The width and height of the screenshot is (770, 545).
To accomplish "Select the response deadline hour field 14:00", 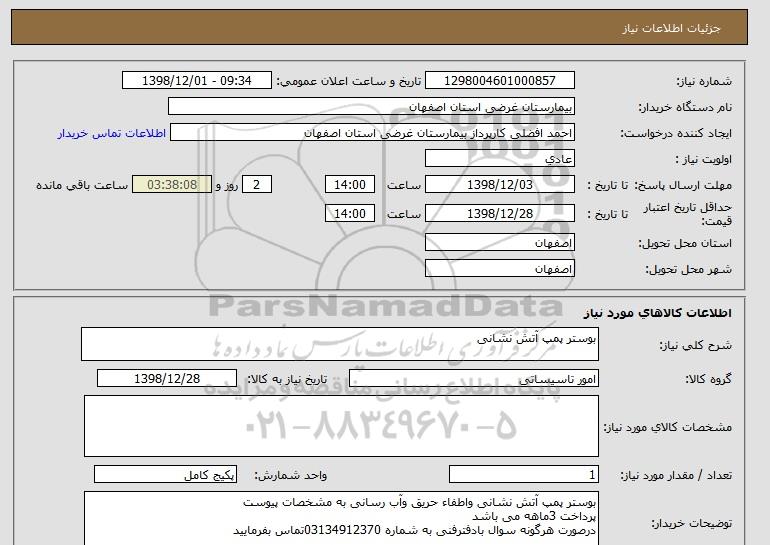I will pos(350,185).
